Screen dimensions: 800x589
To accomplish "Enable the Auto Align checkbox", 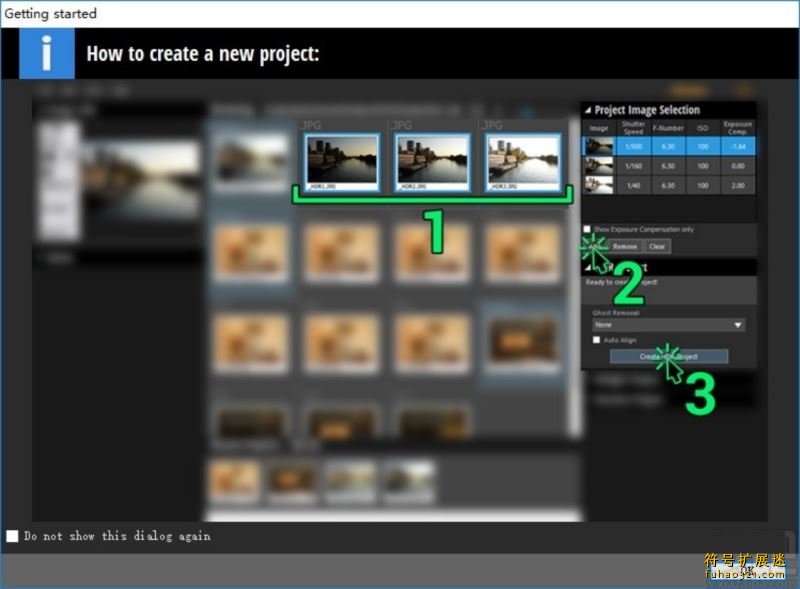I will 597,340.
